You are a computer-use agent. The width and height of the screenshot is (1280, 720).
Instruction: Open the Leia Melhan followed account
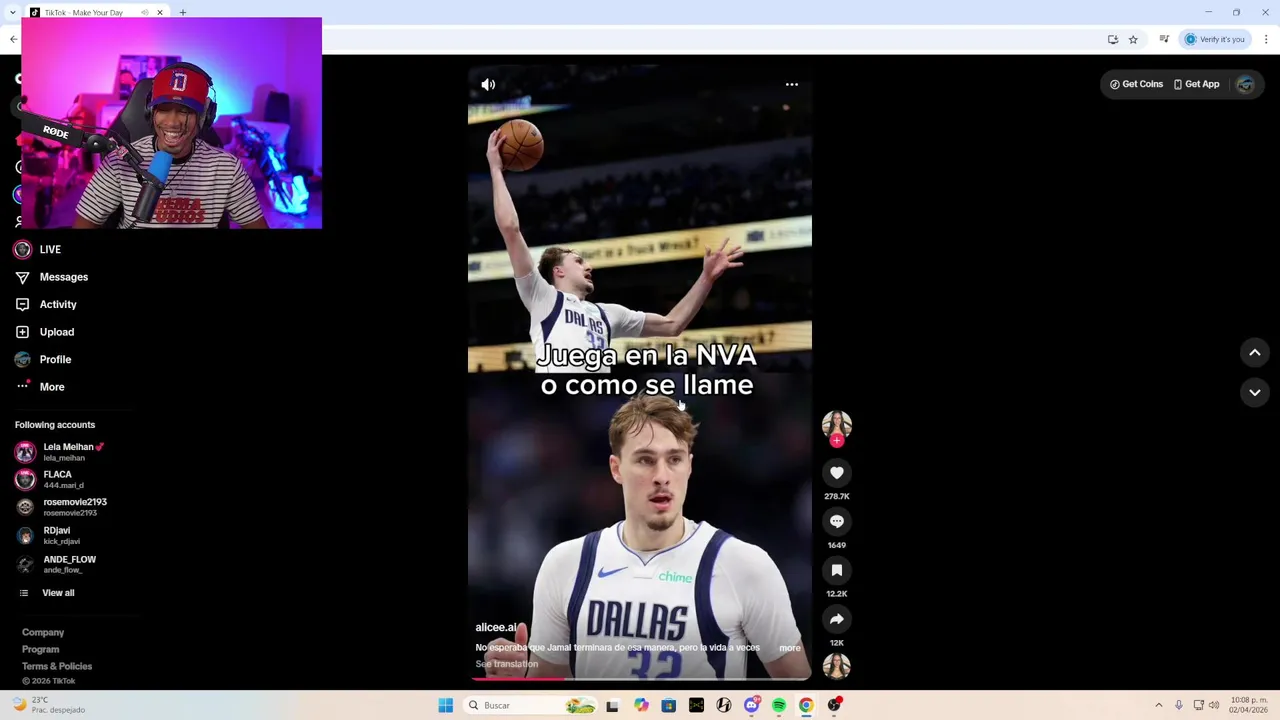pyautogui.click(x=60, y=452)
